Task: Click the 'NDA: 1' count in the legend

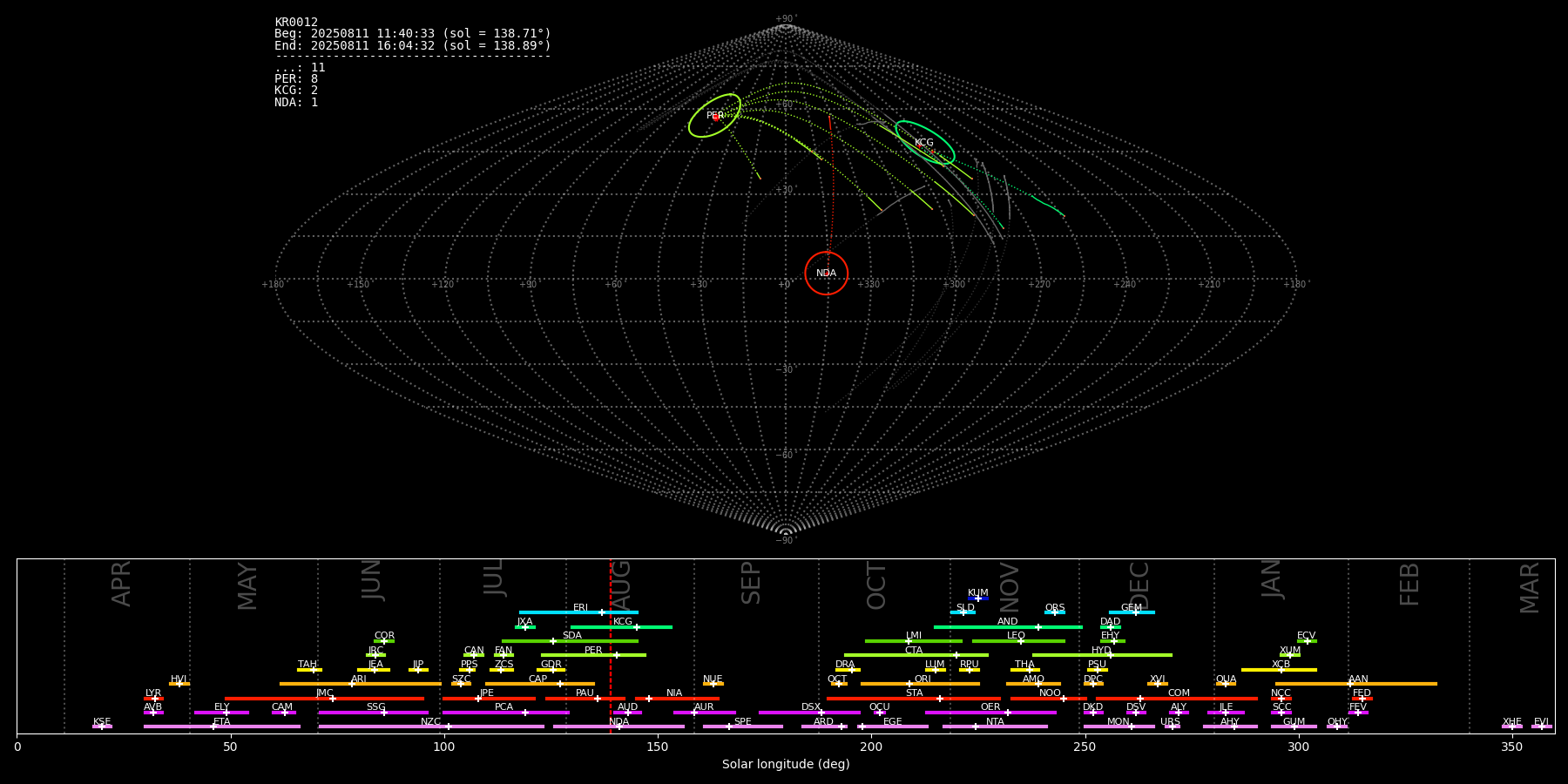Action: click(296, 103)
